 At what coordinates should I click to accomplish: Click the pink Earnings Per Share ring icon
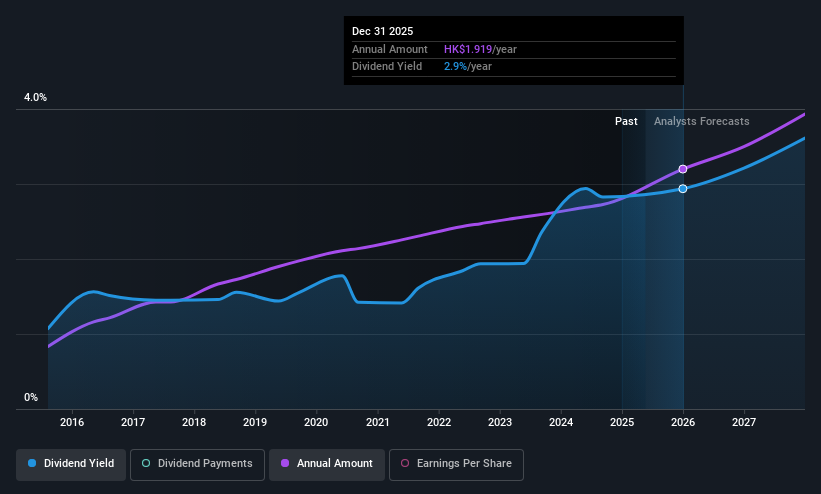[x=405, y=464]
